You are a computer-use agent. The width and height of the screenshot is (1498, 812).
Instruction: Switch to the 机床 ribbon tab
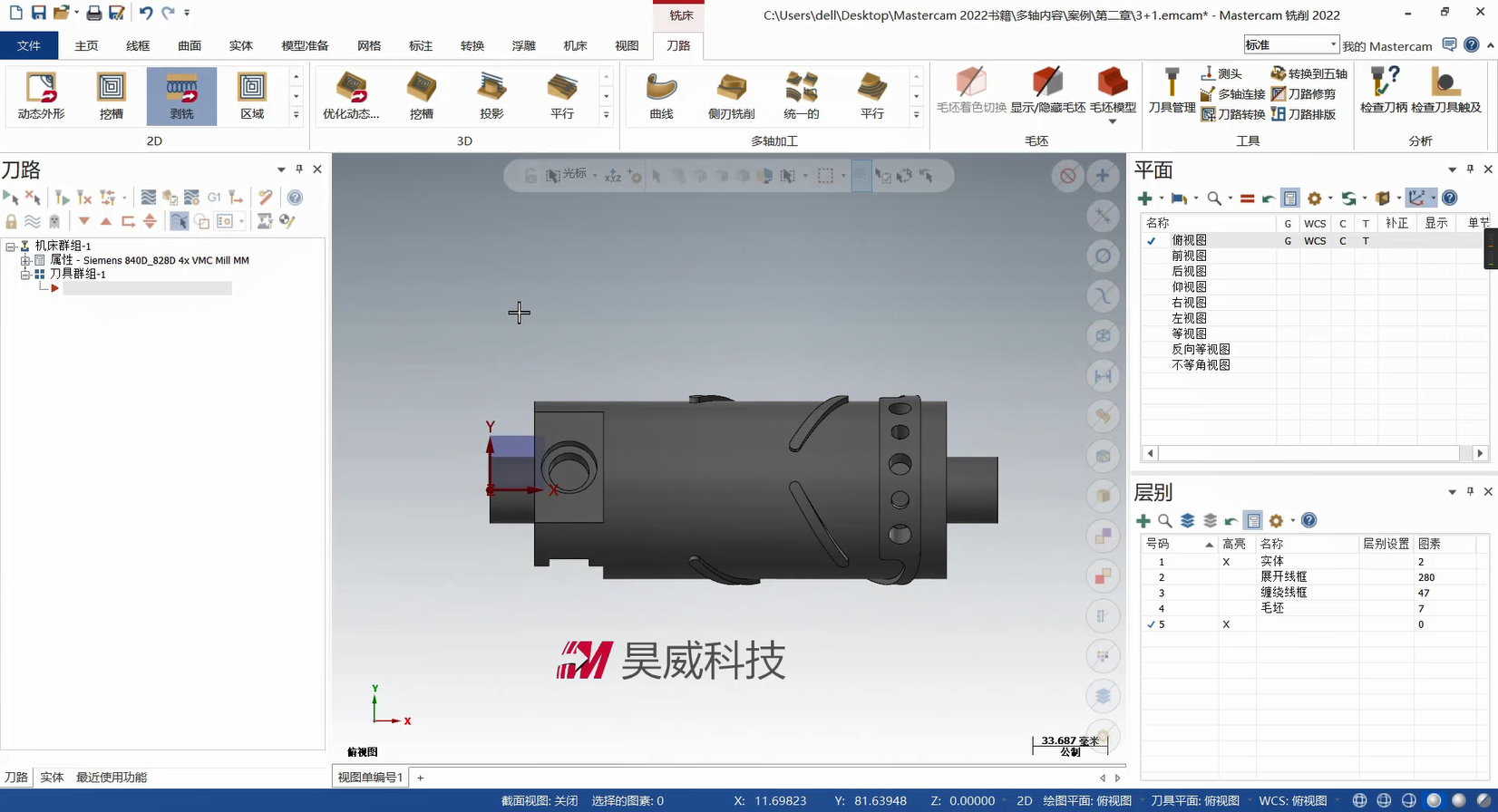576,45
